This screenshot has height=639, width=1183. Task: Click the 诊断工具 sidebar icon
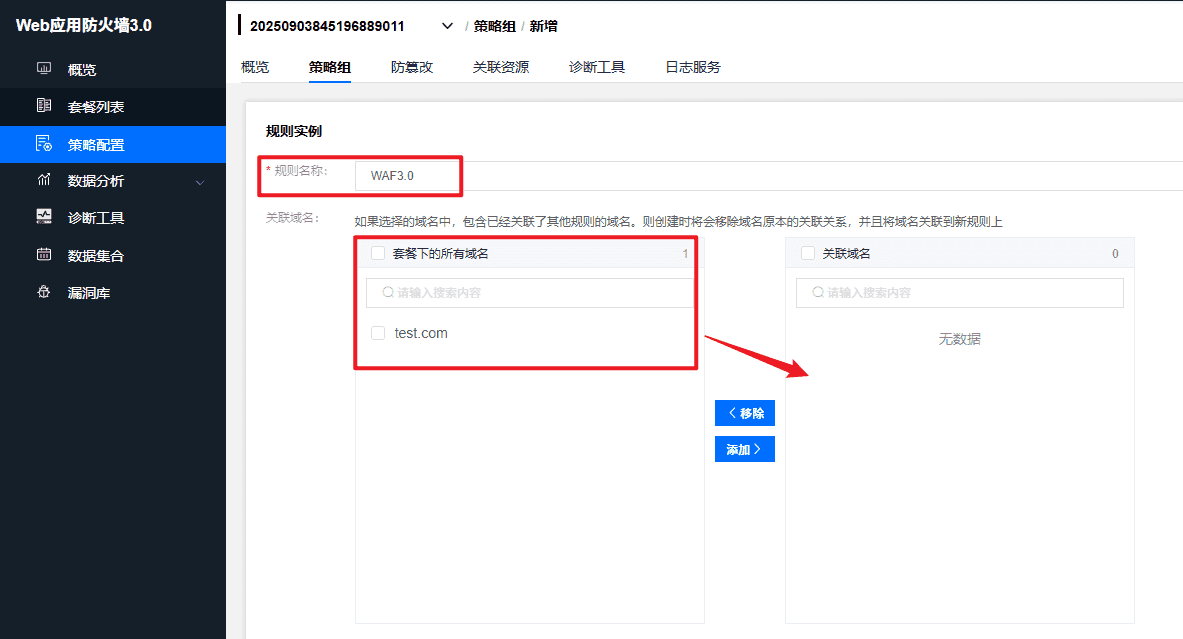tap(44, 217)
